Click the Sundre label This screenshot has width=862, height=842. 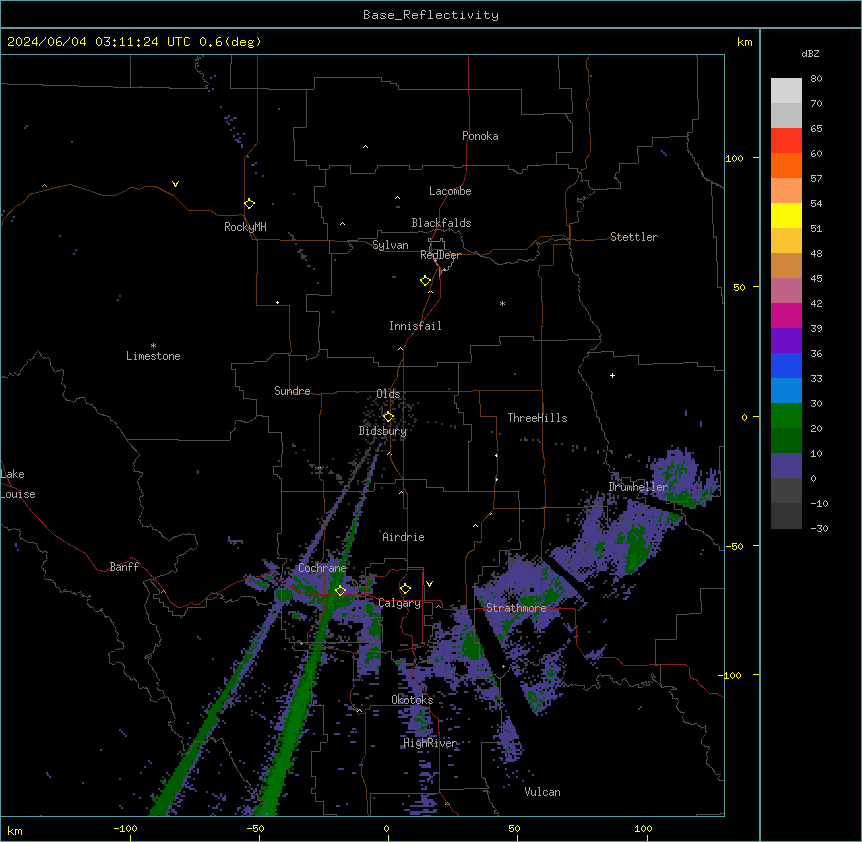292,391
